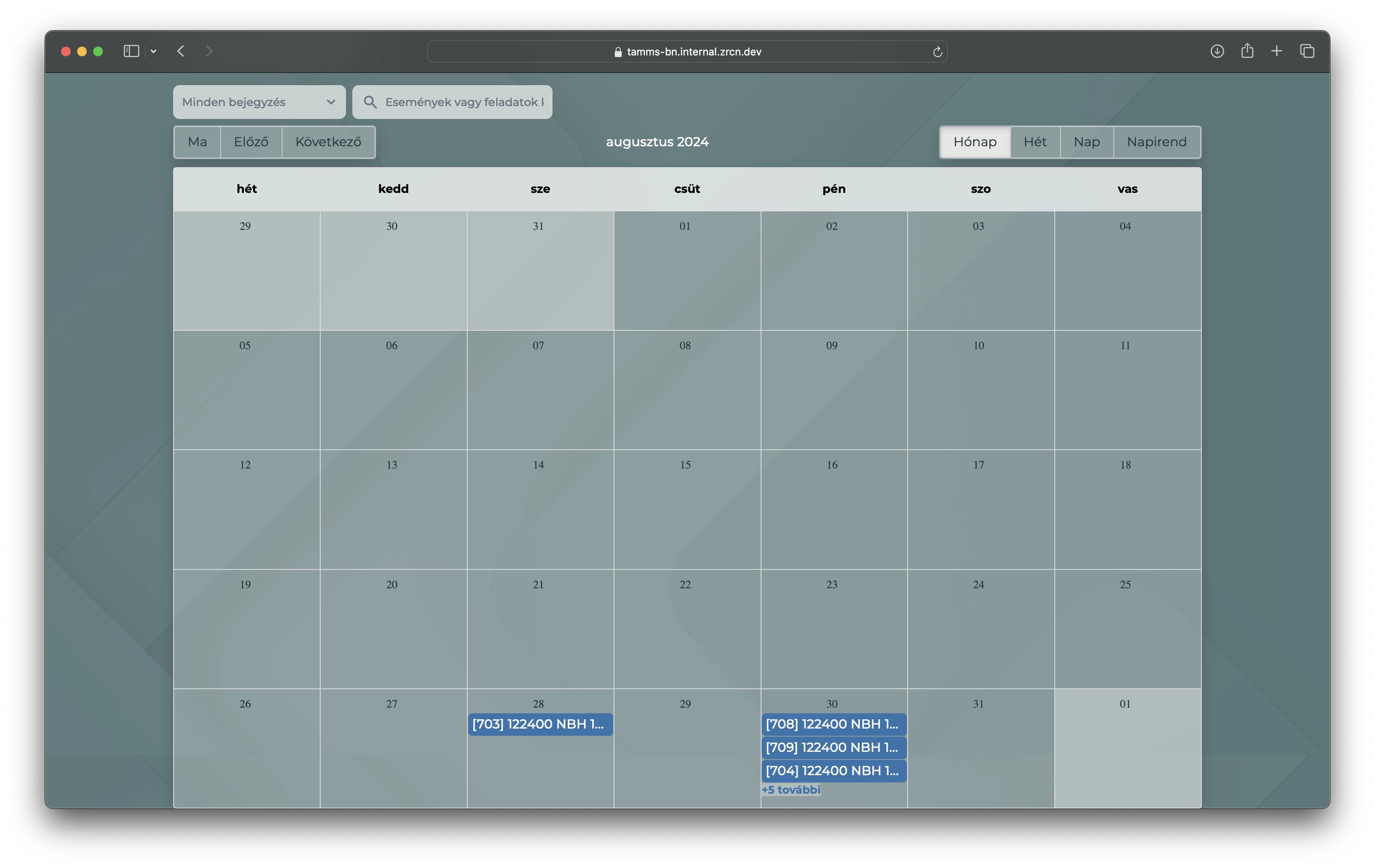1375x868 pixels.
Task: Advance to next month with Következő
Action: [328, 141]
